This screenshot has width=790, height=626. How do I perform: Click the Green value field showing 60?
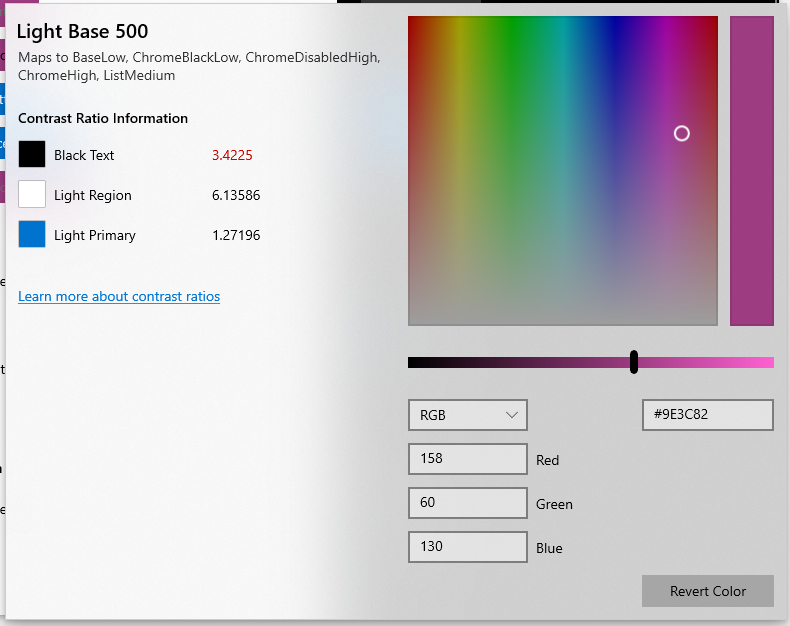pos(467,503)
